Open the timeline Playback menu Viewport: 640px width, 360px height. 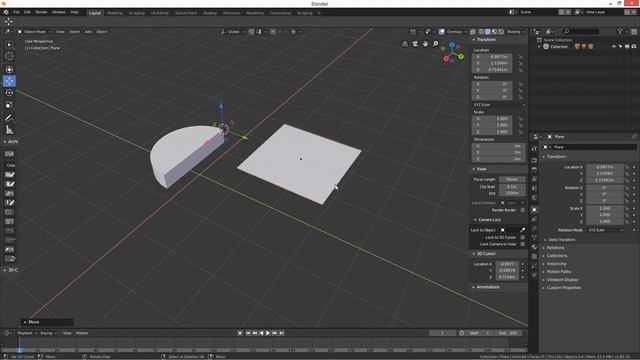pos(27,333)
